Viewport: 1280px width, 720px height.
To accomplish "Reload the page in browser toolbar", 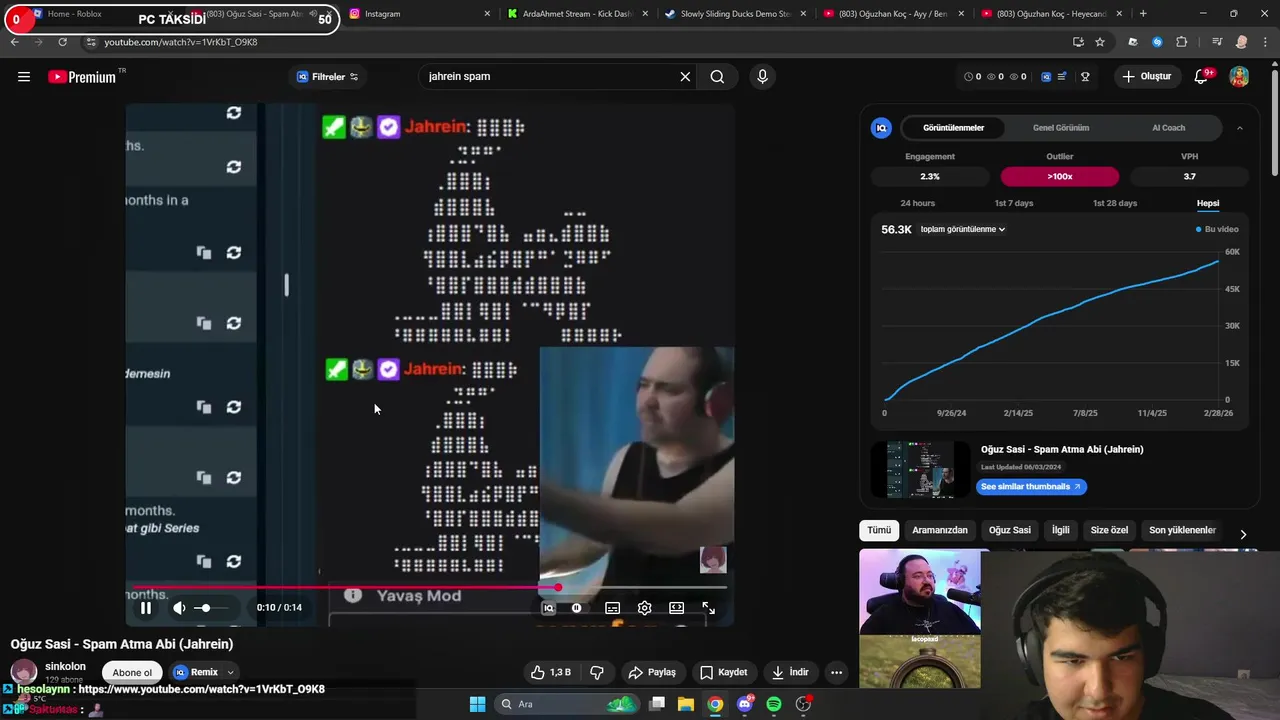I will (62, 42).
